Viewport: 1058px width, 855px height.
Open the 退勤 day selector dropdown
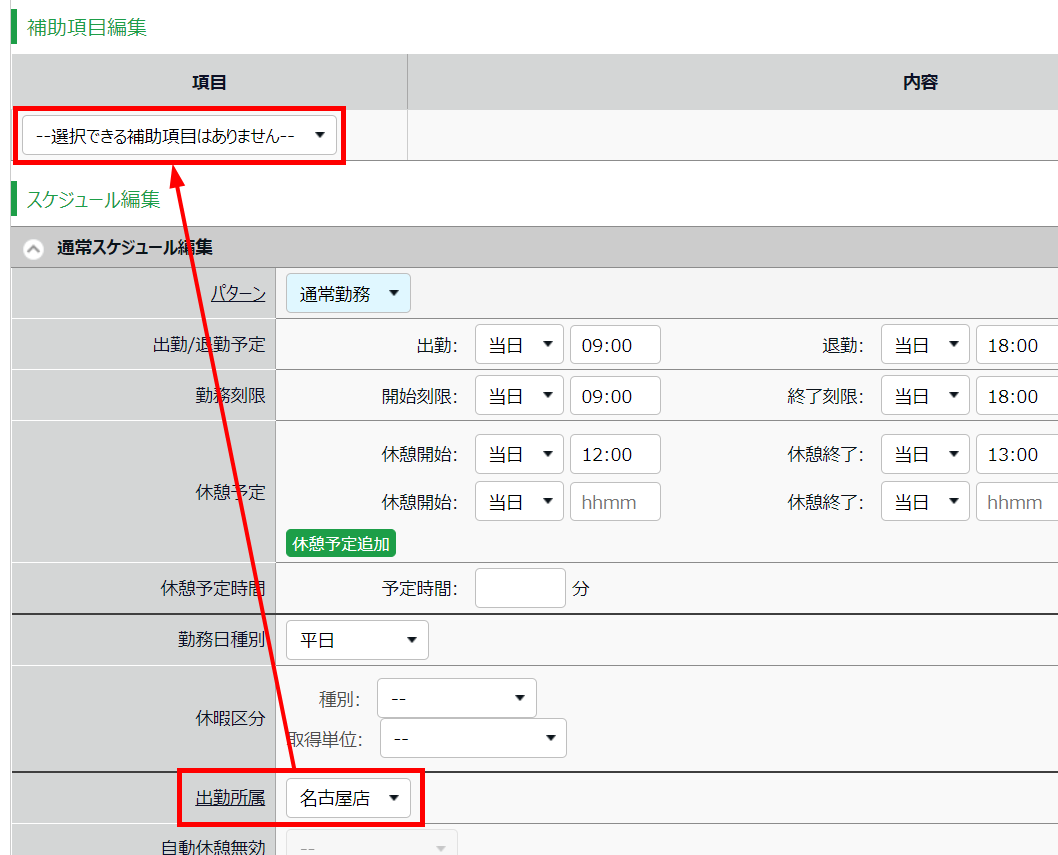click(925, 345)
